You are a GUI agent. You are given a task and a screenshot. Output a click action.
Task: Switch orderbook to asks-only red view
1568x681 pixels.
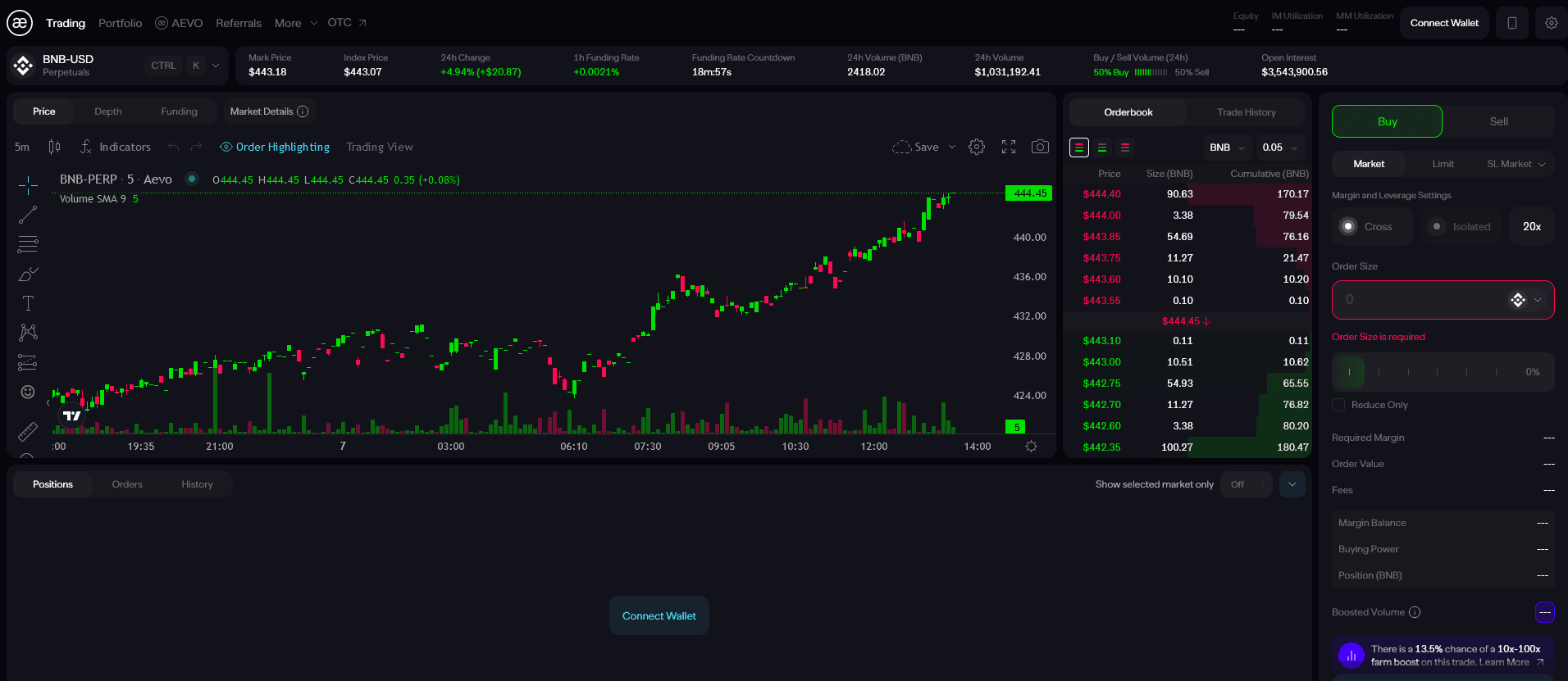1125,148
